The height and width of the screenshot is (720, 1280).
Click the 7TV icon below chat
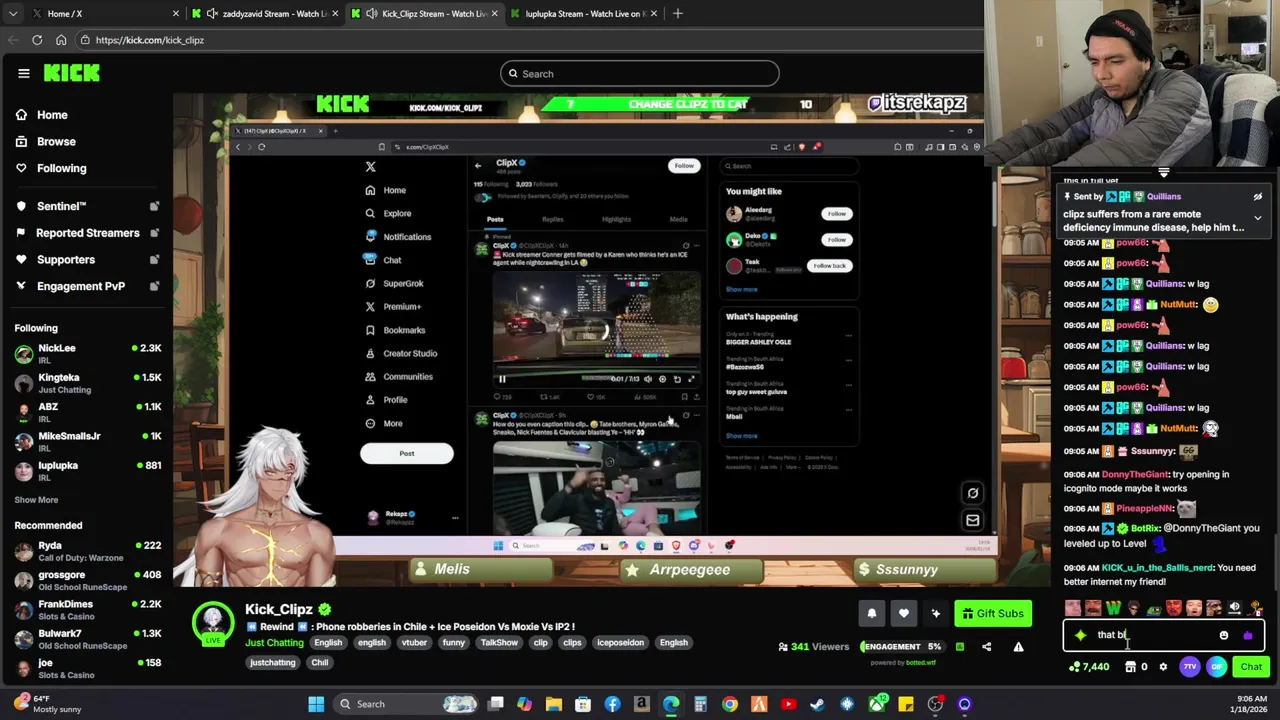pos(1189,667)
